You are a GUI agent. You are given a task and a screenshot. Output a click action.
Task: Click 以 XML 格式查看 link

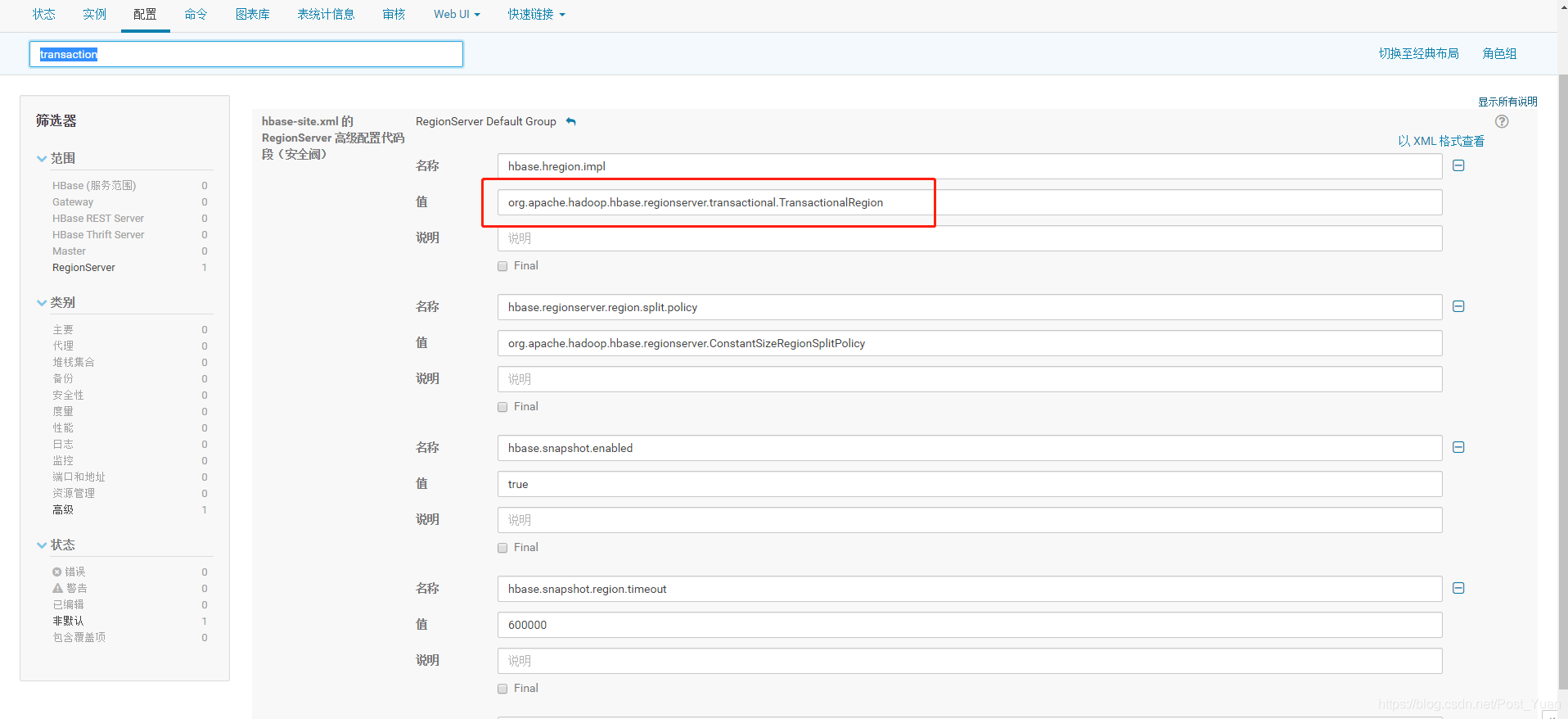pos(1441,141)
